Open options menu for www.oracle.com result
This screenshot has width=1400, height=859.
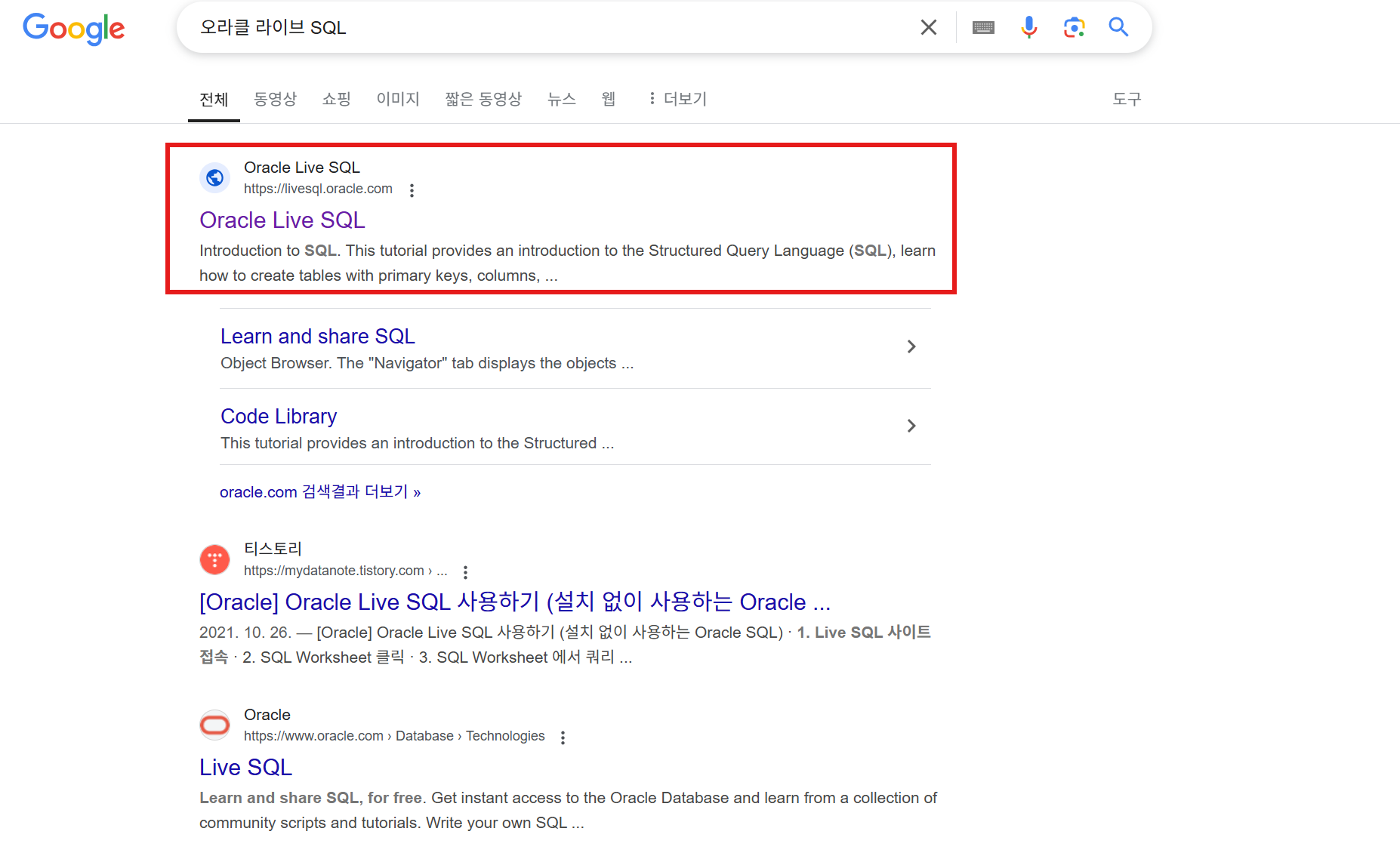click(563, 737)
